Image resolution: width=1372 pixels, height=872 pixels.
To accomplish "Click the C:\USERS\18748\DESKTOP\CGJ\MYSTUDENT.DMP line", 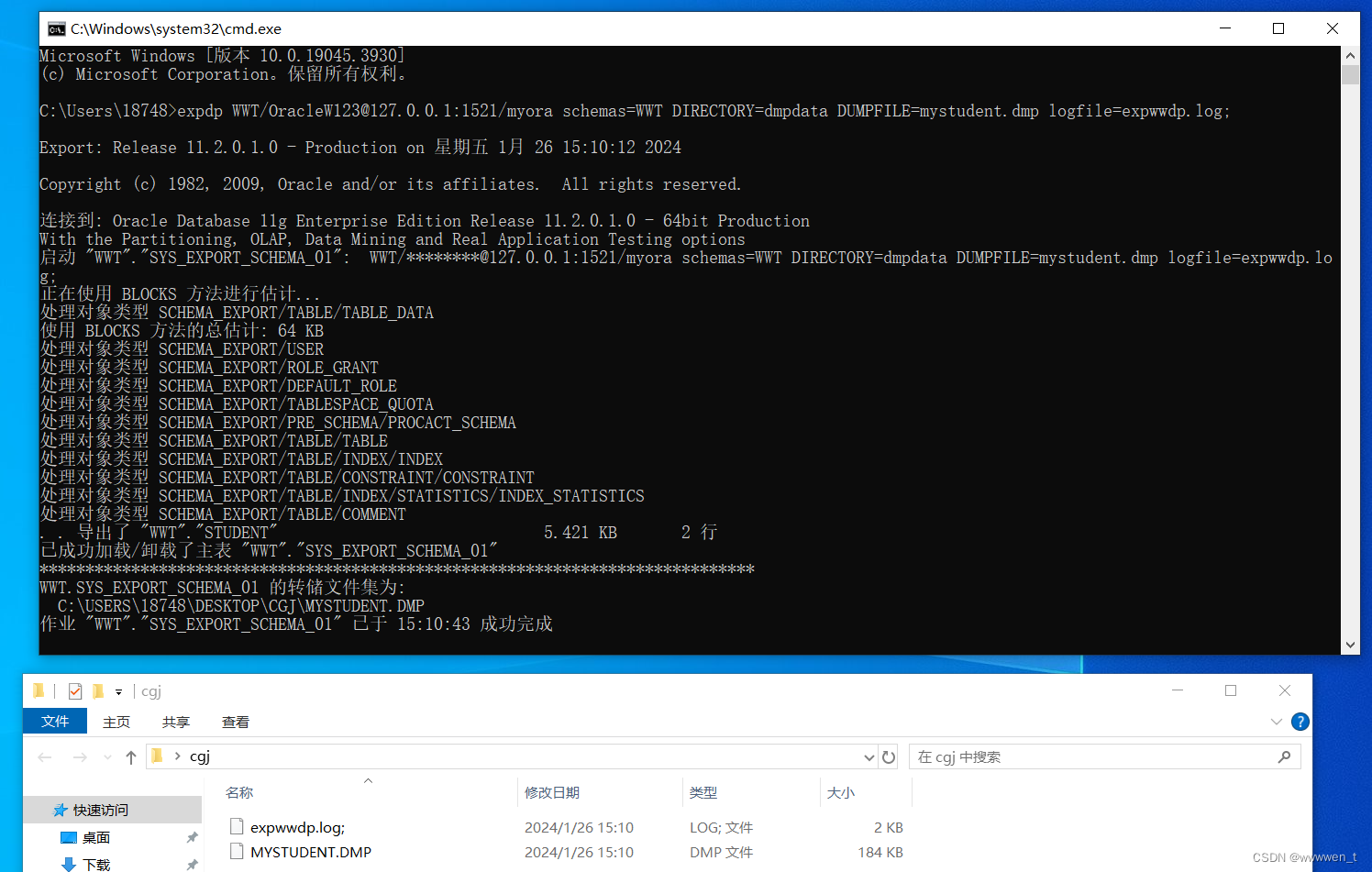I will tap(240, 606).
